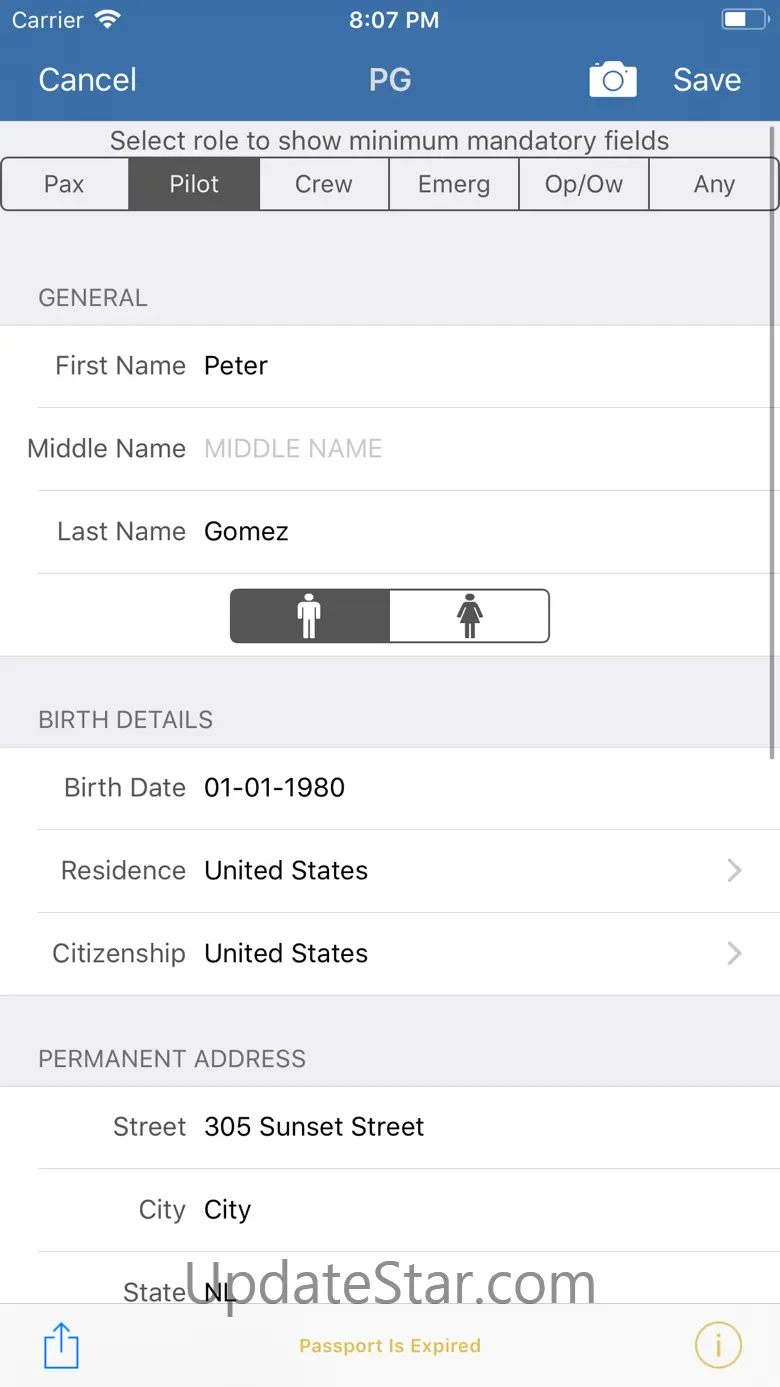Expand the Citizenship country chevron
The image size is (780, 1387).
click(x=734, y=954)
